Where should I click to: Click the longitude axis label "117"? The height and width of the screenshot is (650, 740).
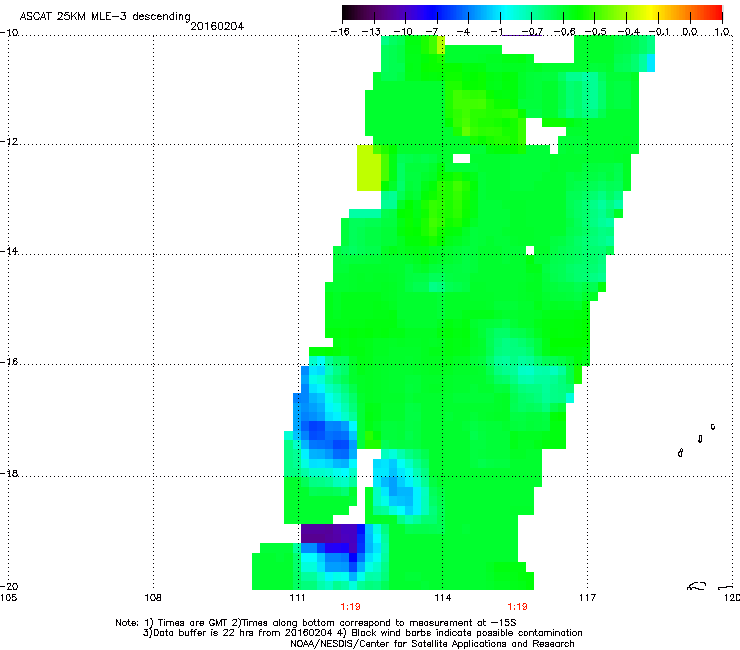pos(588,598)
